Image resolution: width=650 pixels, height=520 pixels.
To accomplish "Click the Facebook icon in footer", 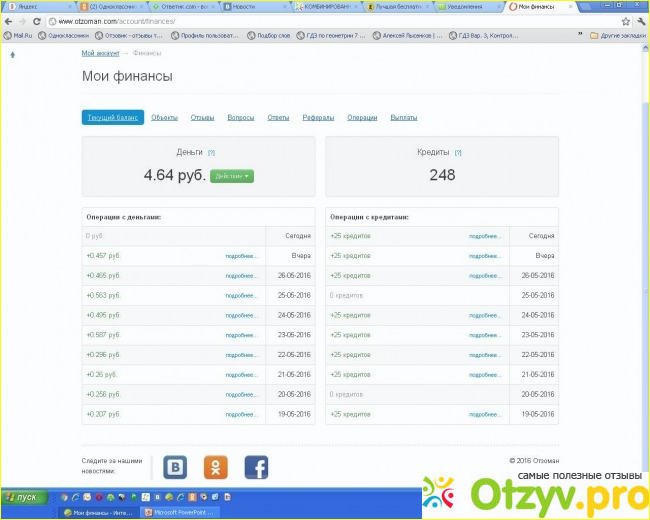I will (256, 467).
